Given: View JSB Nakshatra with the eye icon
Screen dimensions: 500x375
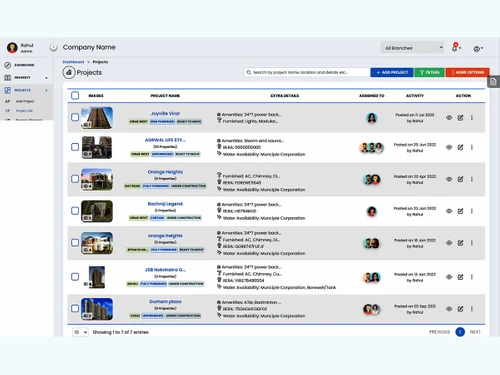Looking at the screenshot, I should point(449,277).
